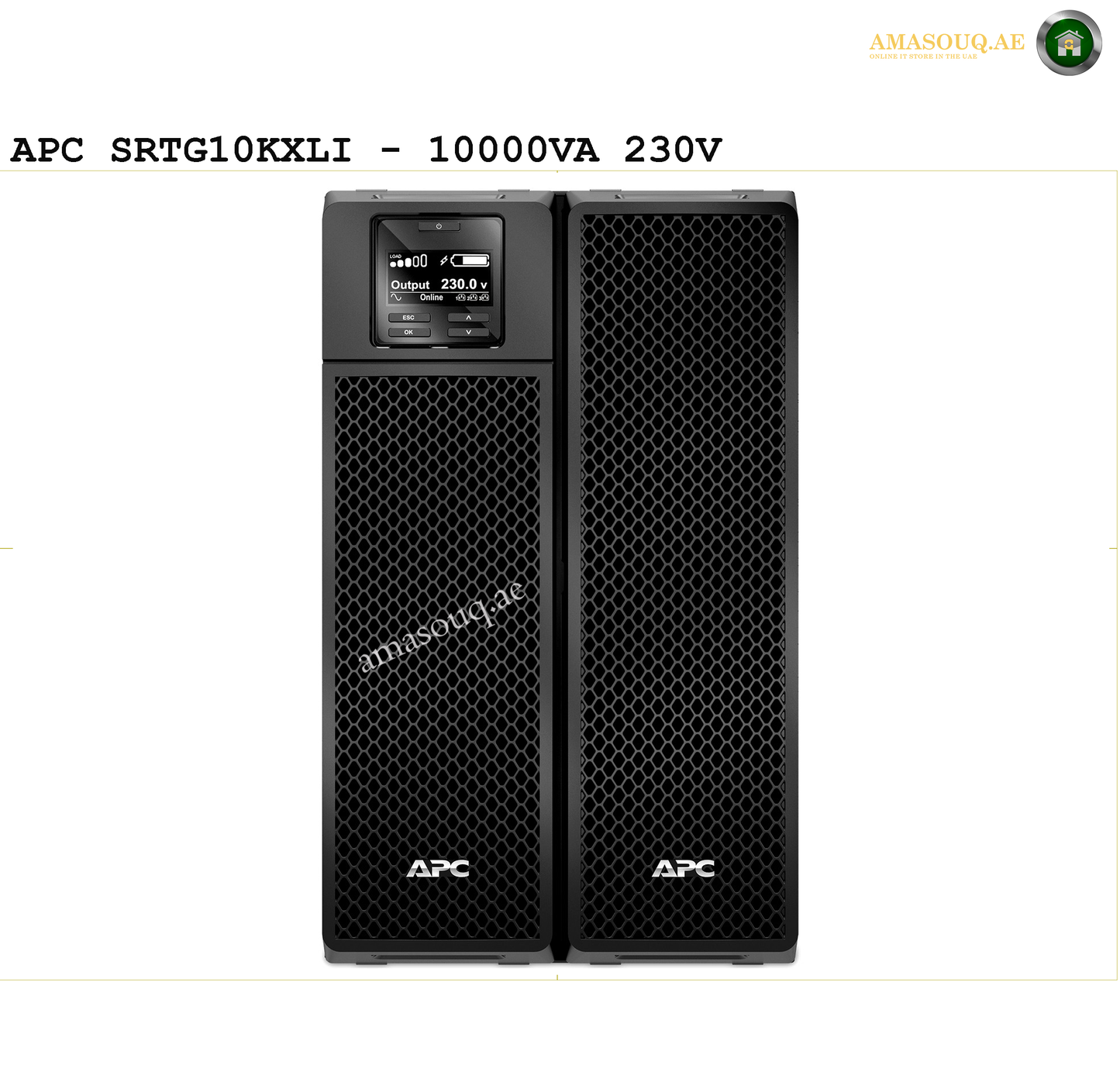Click the Output 230.0 v reading
The image size is (1120, 1079).
pyautogui.click(x=439, y=284)
